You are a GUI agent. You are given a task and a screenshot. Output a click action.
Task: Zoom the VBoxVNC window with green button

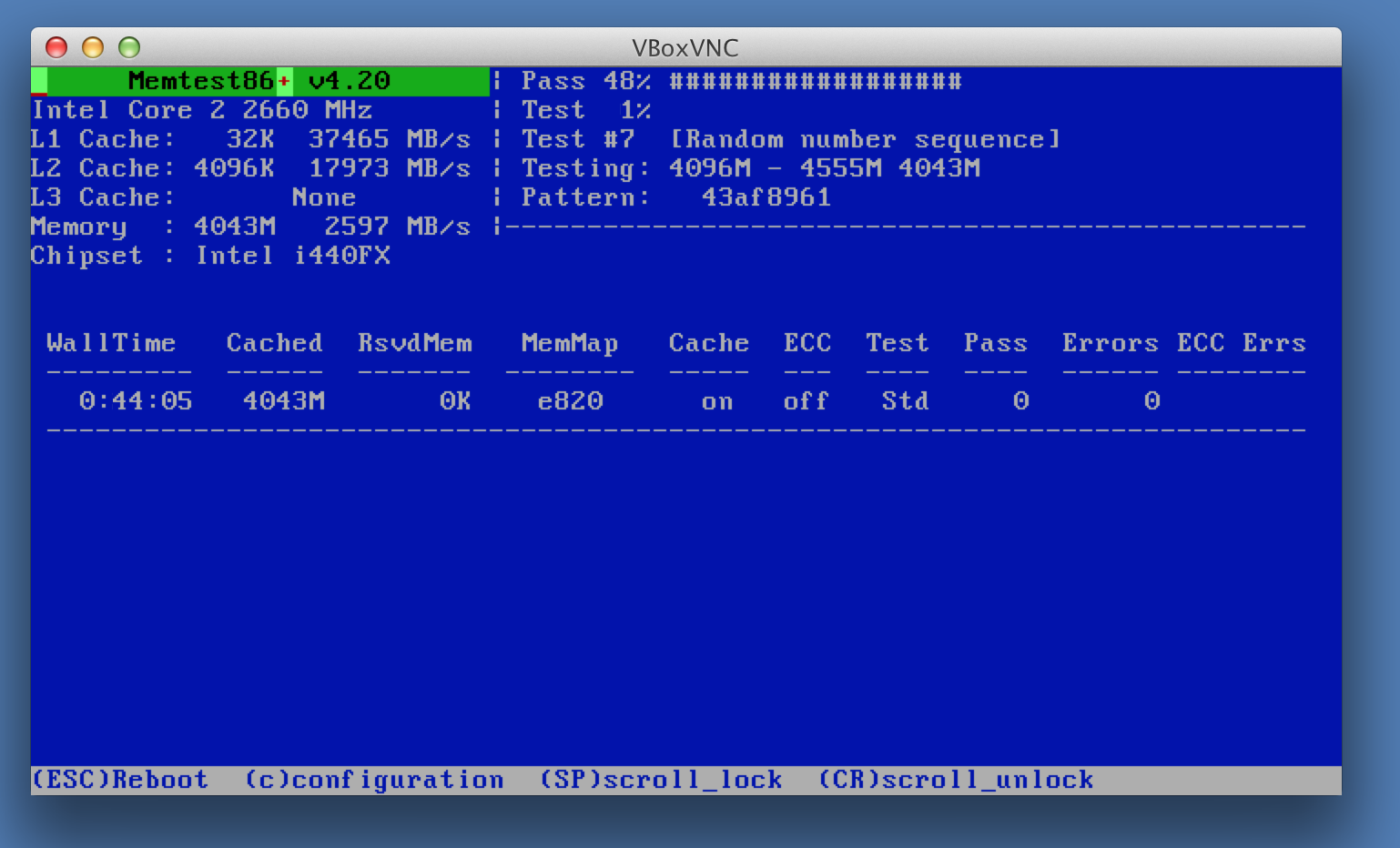(129, 47)
